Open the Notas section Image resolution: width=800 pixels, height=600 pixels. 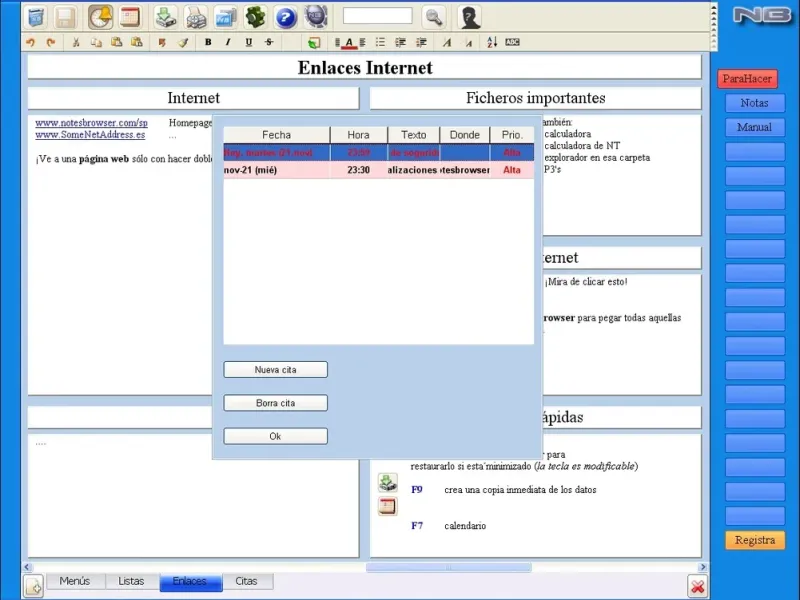(x=755, y=103)
